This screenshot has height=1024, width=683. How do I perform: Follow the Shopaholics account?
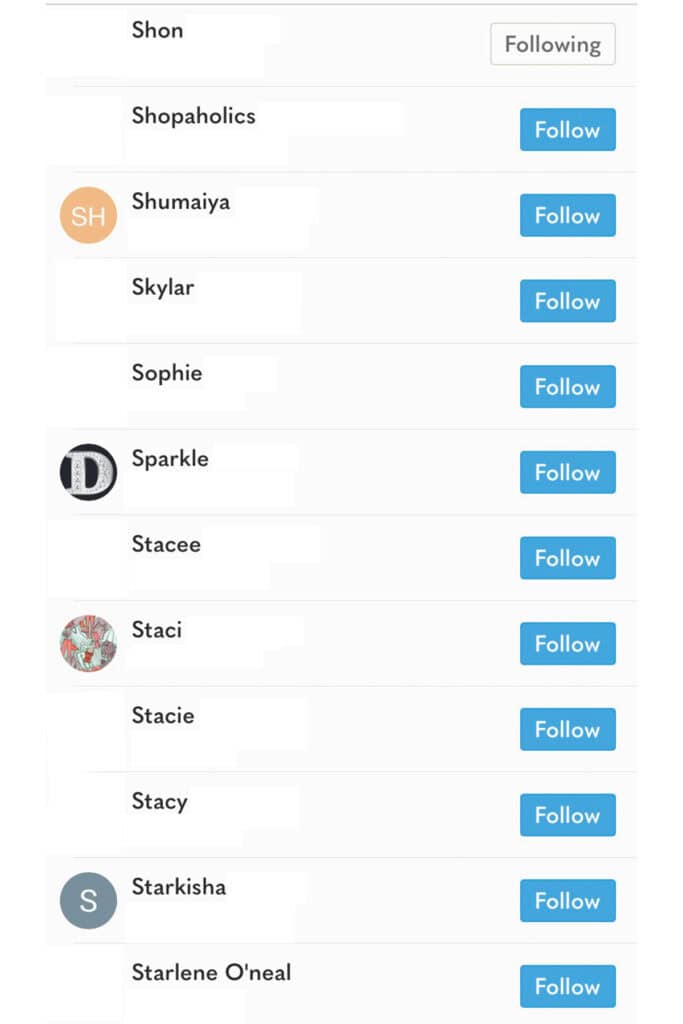567,129
